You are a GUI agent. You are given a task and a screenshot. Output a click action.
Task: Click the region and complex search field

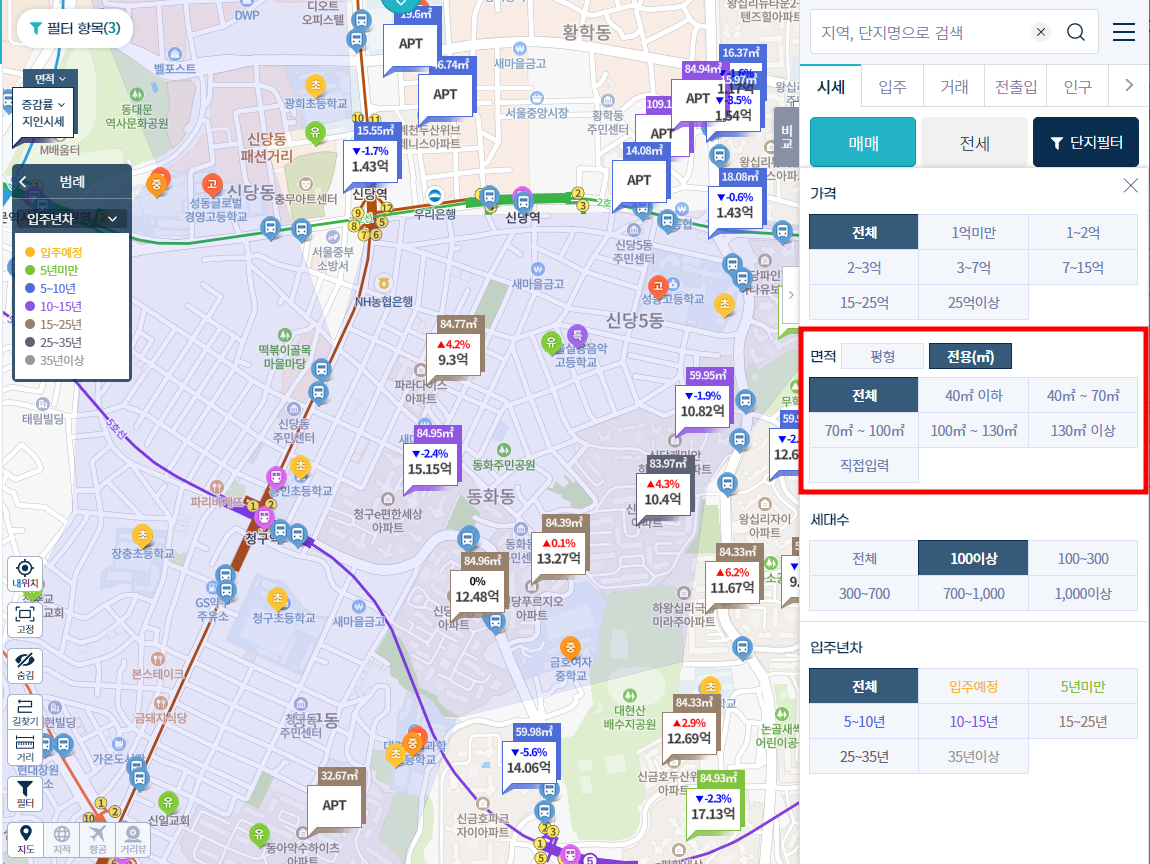pos(920,32)
